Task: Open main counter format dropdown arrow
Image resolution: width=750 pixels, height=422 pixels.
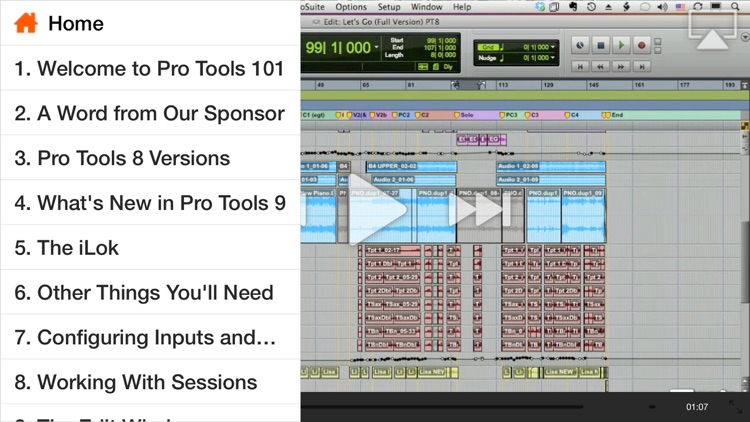Action: pos(376,47)
